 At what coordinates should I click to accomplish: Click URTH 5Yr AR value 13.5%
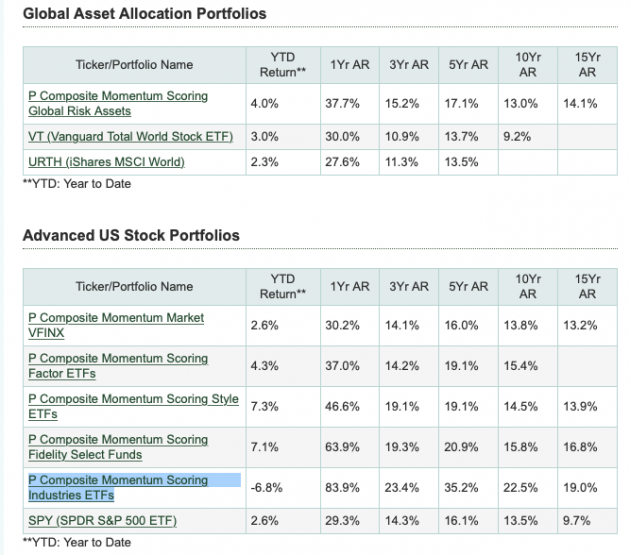click(x=461, y=162)
